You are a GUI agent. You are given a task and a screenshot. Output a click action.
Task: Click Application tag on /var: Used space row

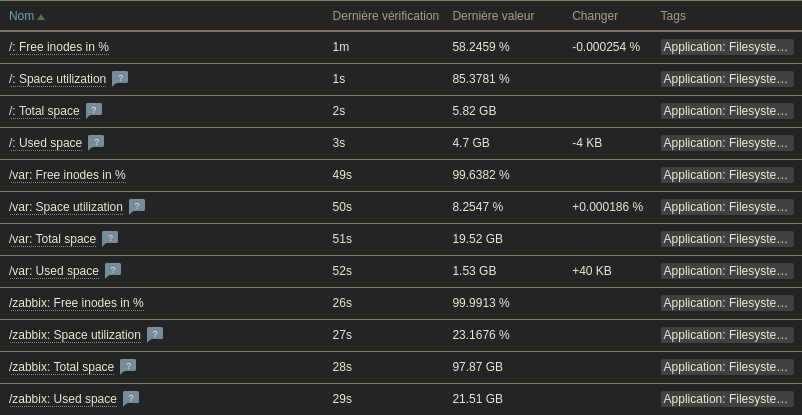727,271
